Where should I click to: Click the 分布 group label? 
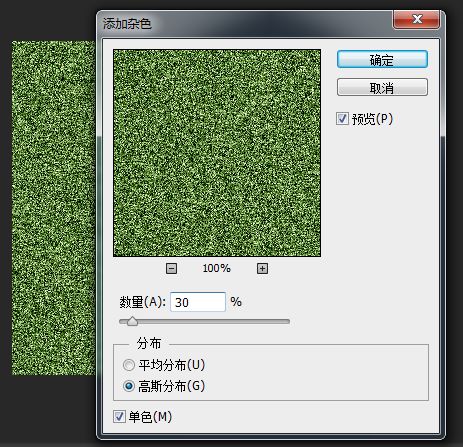click(x=149, y=343)
